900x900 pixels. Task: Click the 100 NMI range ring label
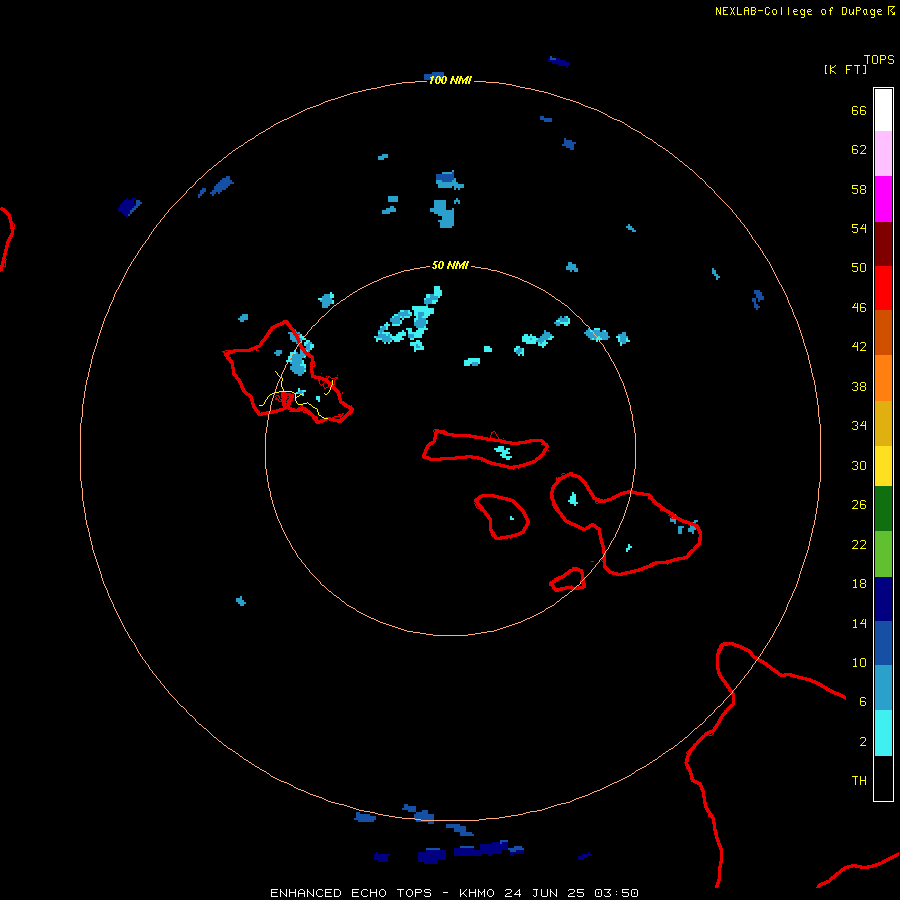450,80
